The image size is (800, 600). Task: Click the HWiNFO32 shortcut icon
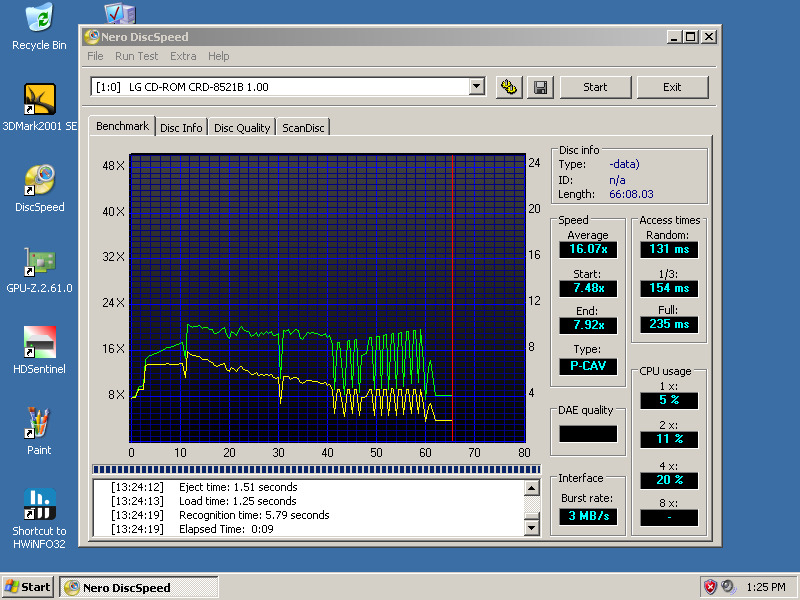coord(39,504)
